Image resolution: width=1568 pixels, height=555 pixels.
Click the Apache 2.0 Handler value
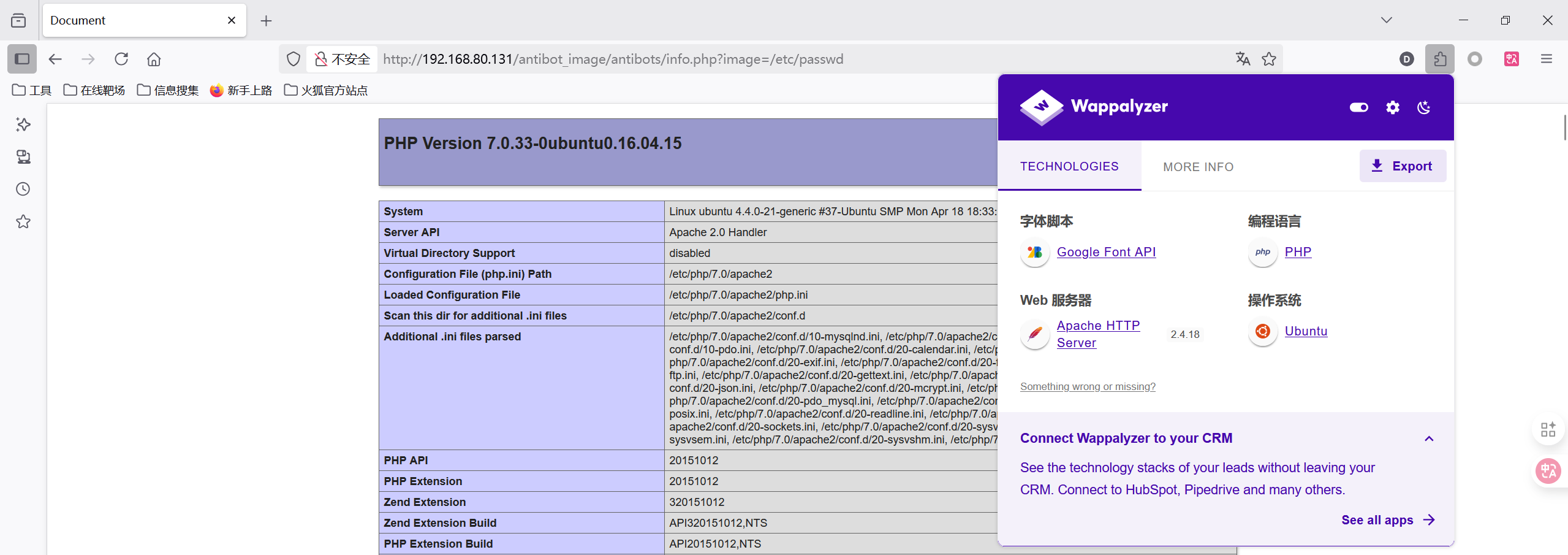[x=718, y=232]
